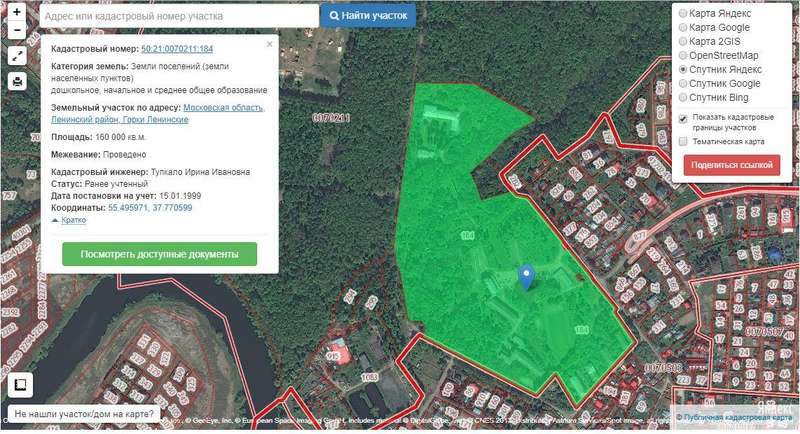Screen dimensions: 800x434
Task: Toggle Показать кадастровые границы участков checkbox
Action: [683, 119]
